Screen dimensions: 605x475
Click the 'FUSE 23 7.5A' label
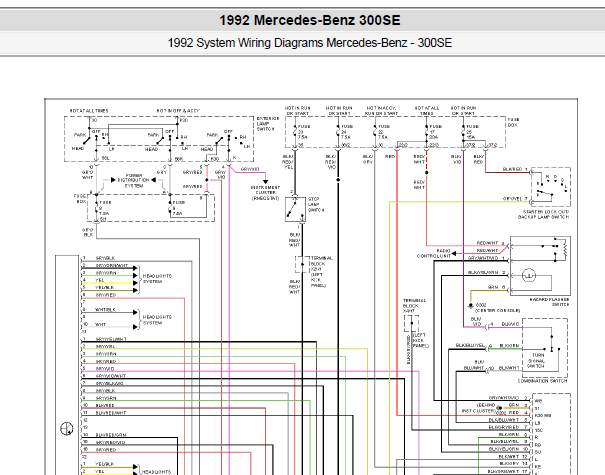click(x=303, y=132)
